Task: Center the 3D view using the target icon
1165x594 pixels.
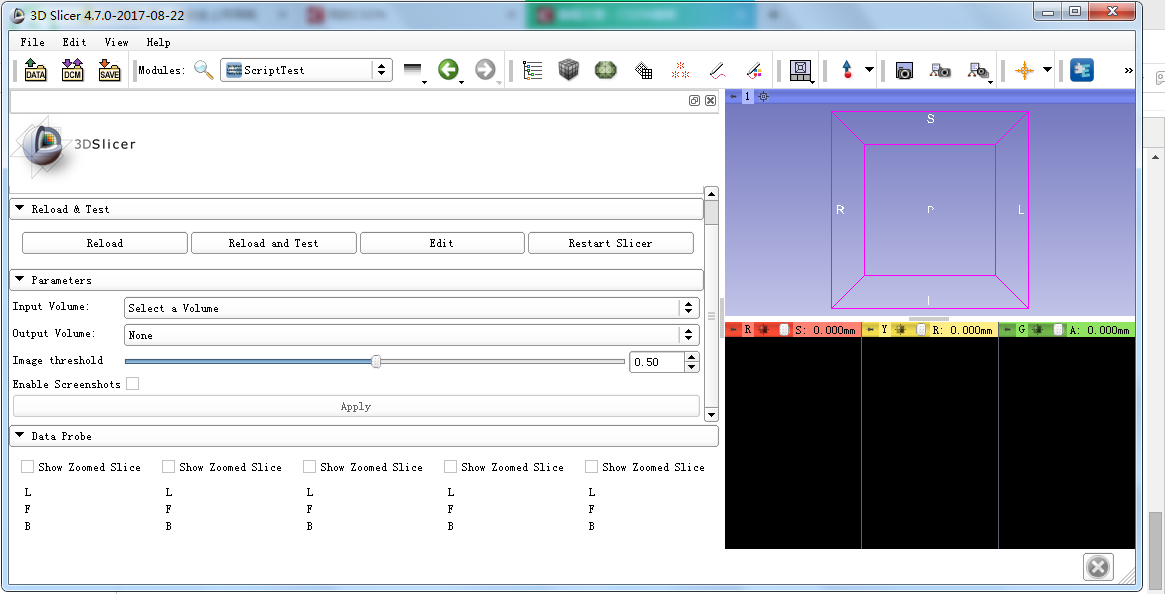Action: pos(763,97)
